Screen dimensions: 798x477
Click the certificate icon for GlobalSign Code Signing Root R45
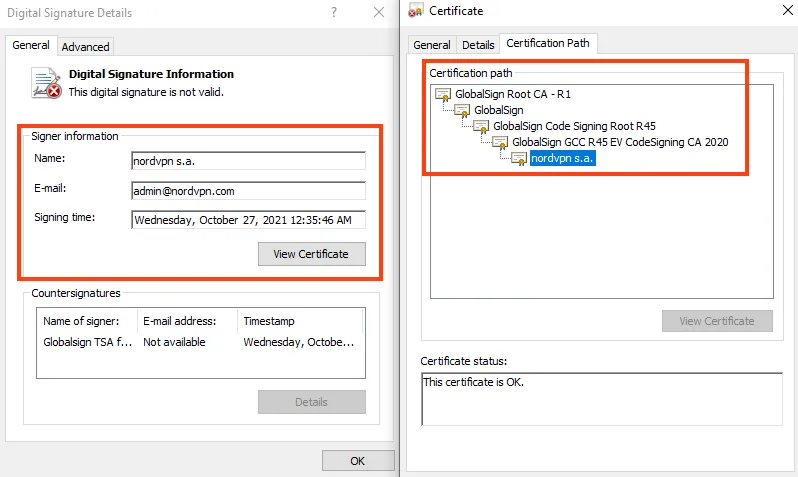click(x=481, y=126)
